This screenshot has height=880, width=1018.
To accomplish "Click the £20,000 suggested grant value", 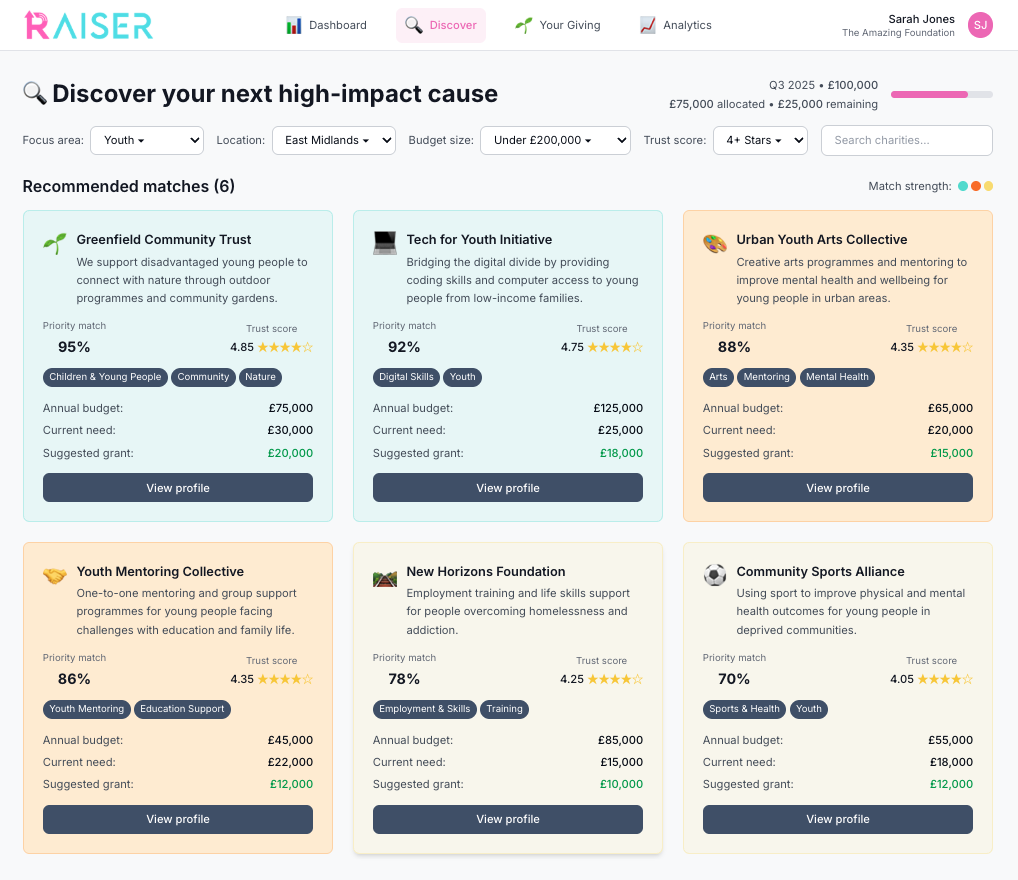I will tap(290, 453).
